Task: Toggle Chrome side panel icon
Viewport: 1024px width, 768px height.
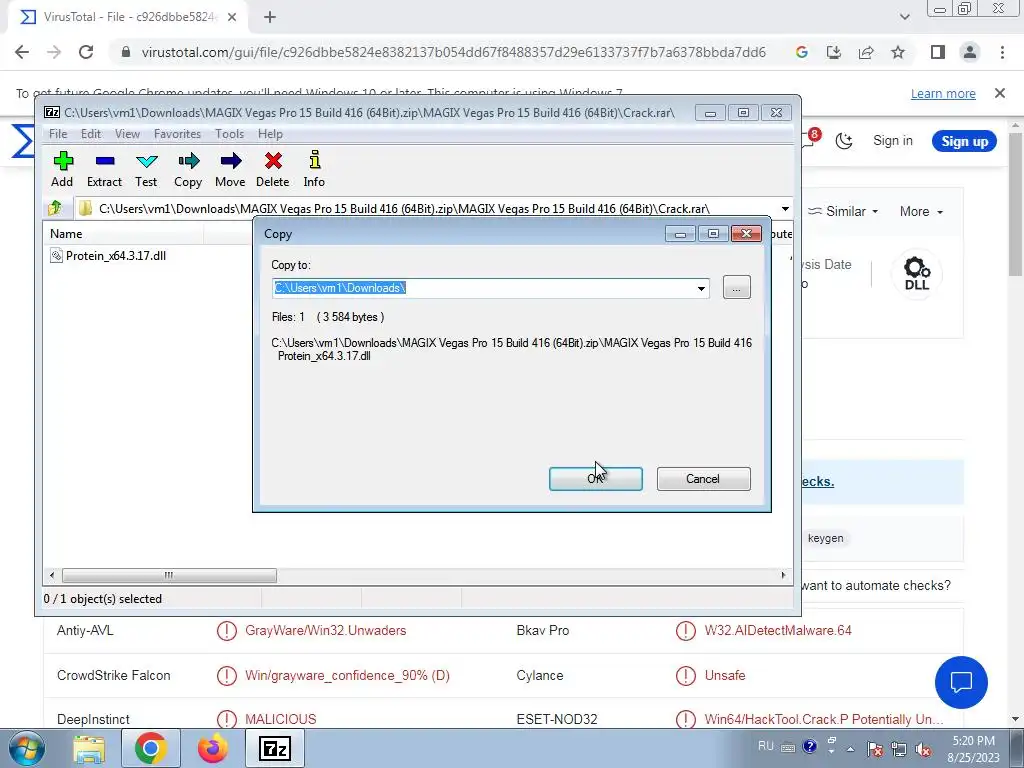Action: pyautogui.click(x=938, y=52)
